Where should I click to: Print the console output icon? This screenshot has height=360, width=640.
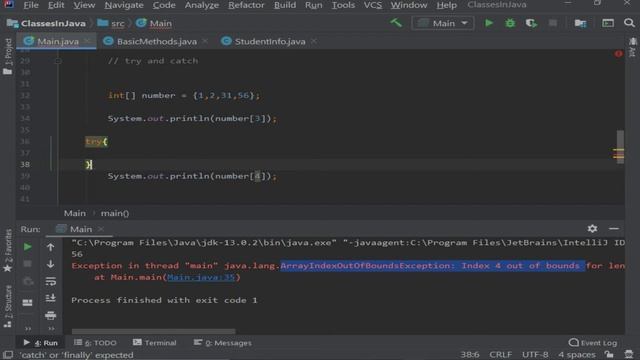tap(50, 316)
